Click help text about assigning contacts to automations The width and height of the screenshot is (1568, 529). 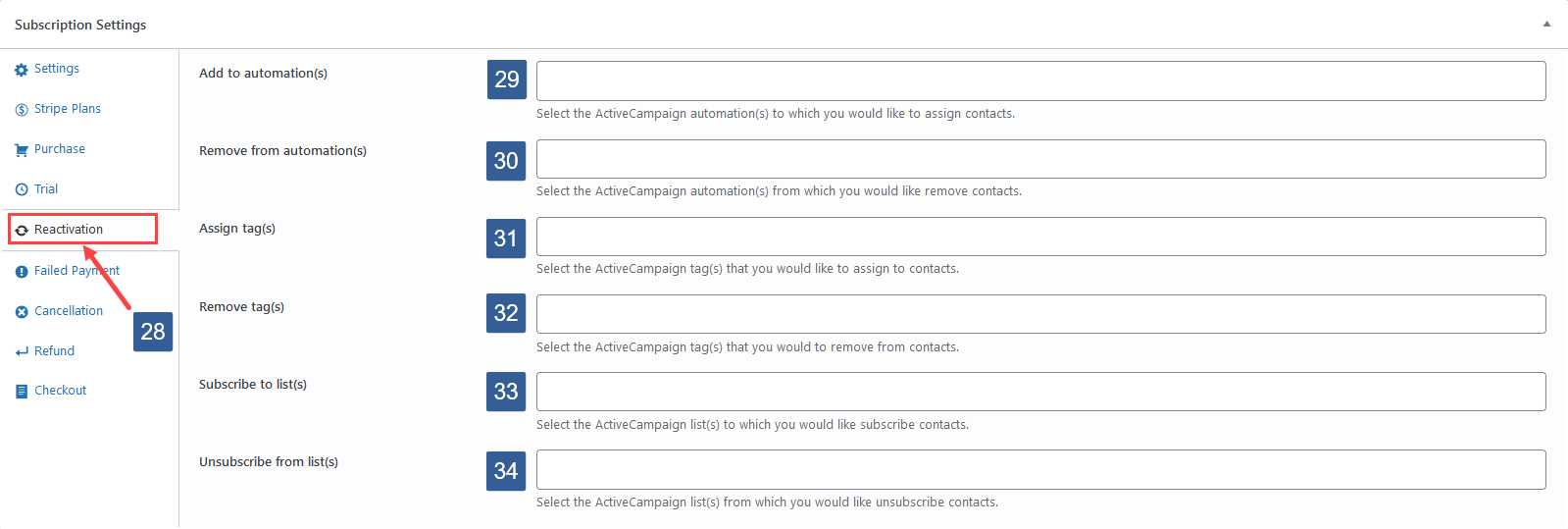click(x=776, y=114)
